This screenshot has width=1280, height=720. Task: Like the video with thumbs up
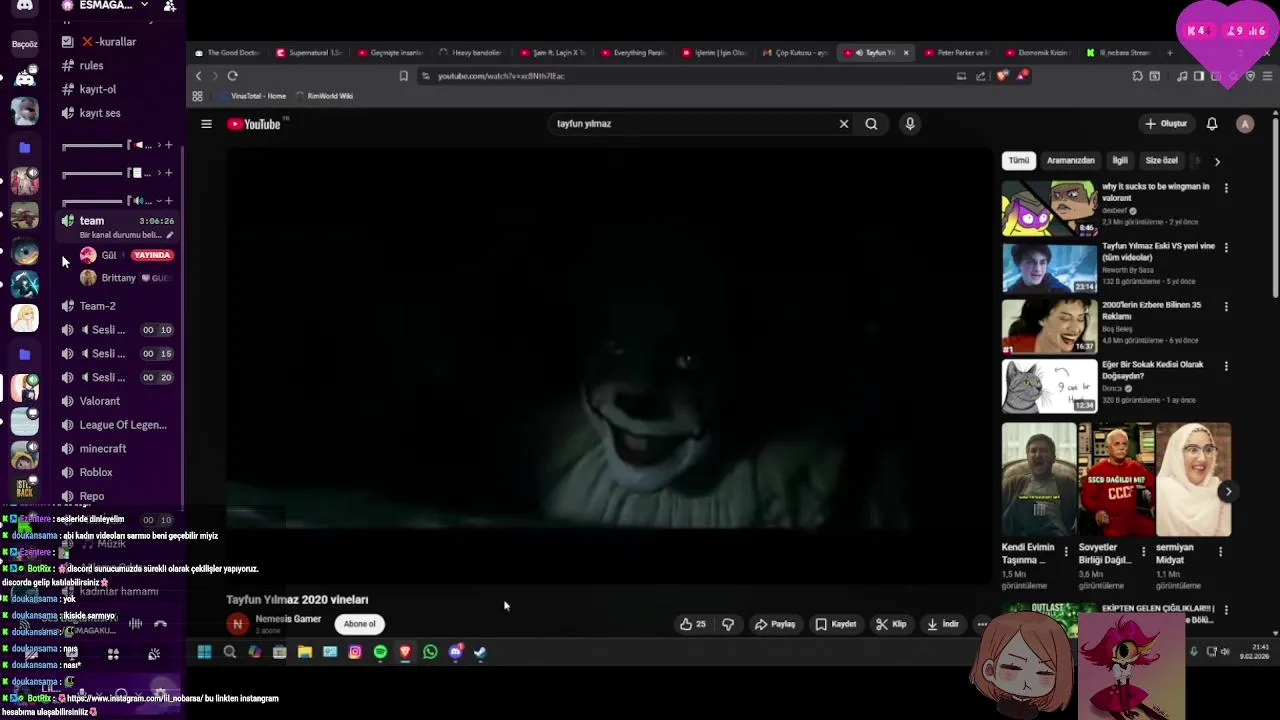click(693, 624)
